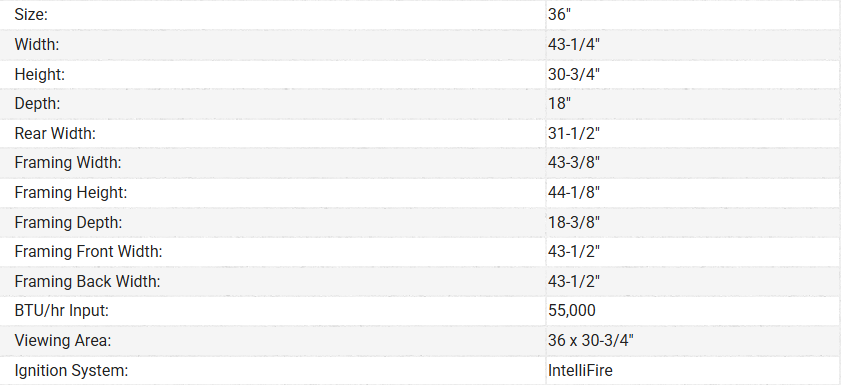The image size is (841, 385).
Task: Select the 18" depth value
Action: pos(559,103)
